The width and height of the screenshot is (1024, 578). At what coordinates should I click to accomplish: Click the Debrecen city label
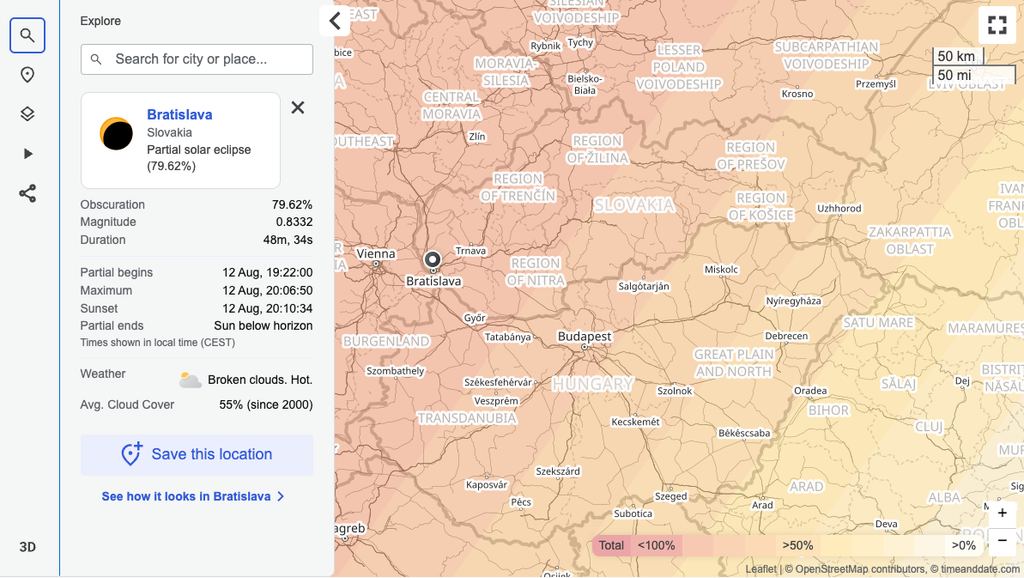(786, 336)
